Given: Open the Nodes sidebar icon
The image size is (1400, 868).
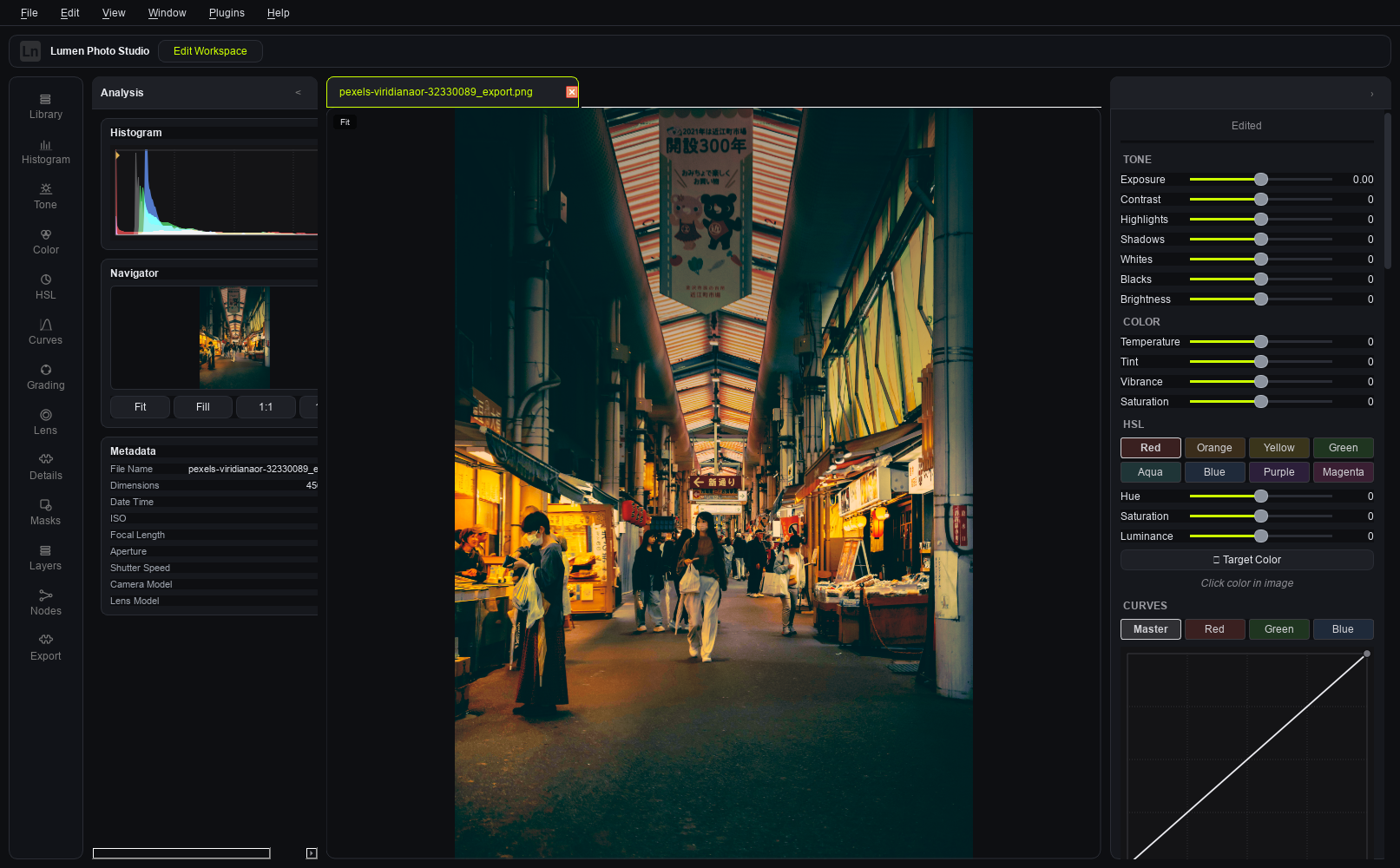Looking at the screenshot, I should 46,602.
